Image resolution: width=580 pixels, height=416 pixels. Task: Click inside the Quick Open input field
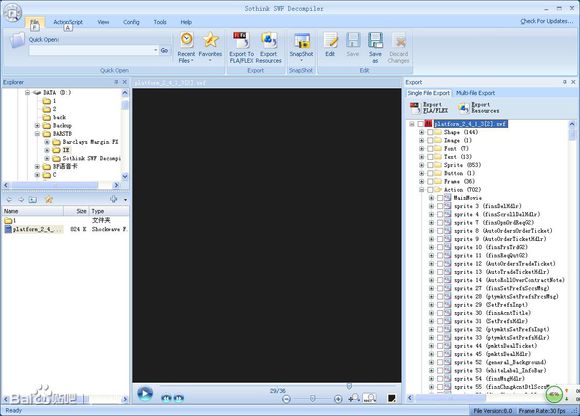tap(91, 50)
